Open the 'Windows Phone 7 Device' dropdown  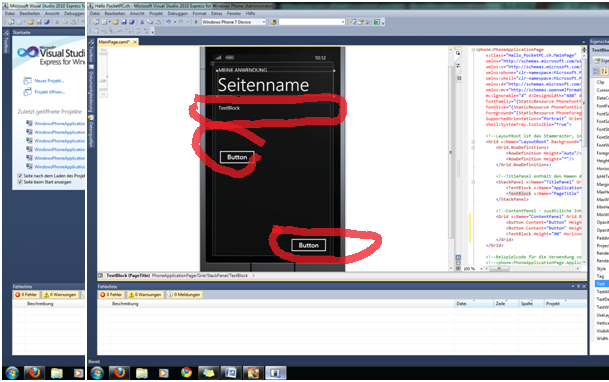264,22
